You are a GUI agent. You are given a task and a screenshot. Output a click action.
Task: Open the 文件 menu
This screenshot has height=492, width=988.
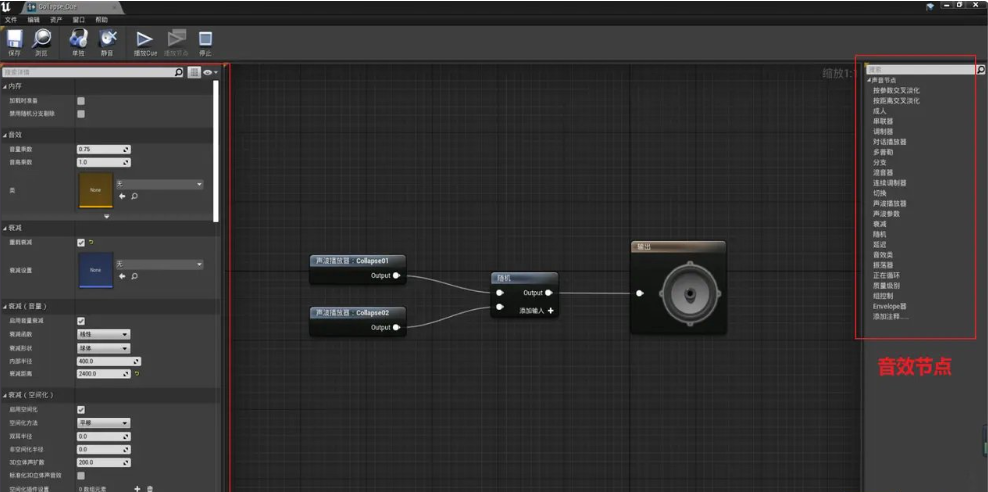(x=11, y=20)
